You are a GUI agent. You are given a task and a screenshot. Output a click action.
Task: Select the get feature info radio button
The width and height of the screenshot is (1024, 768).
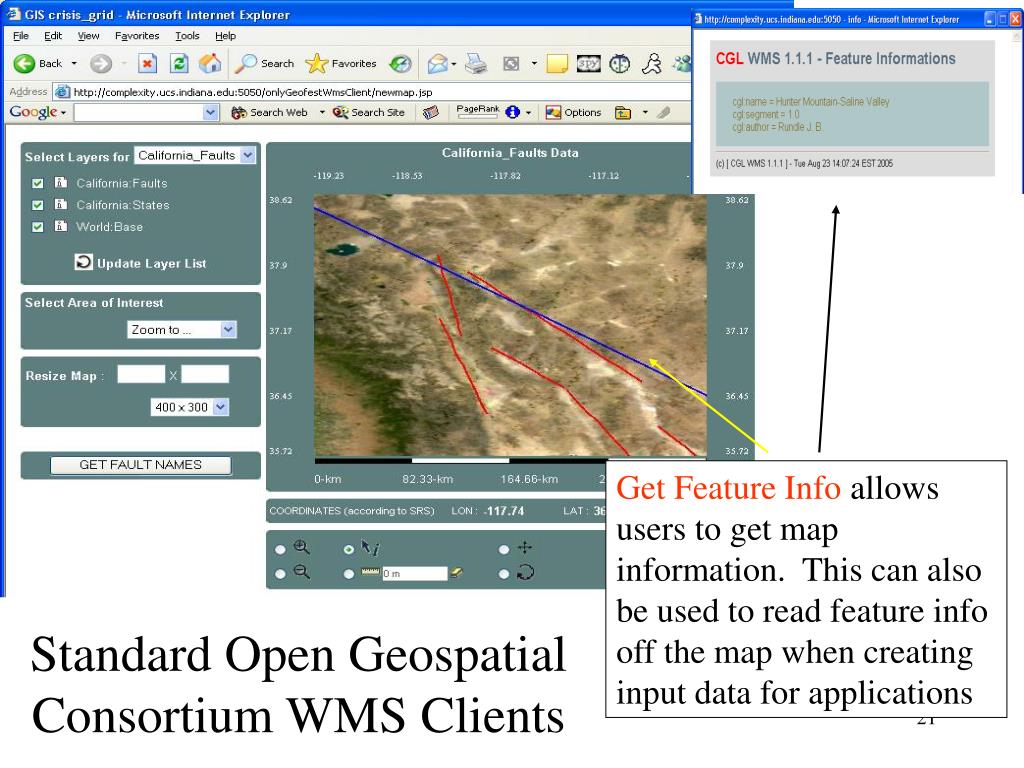tap(349, 549)
